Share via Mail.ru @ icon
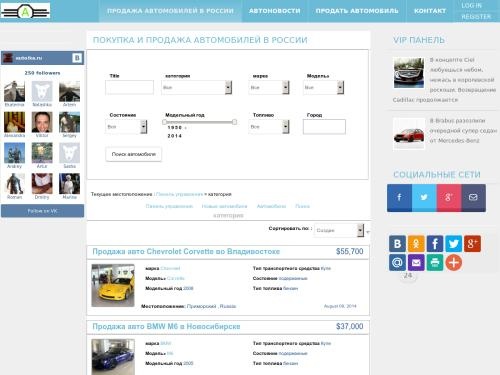The width and height of the screenshot is (500, 375). tap(397, 262)
